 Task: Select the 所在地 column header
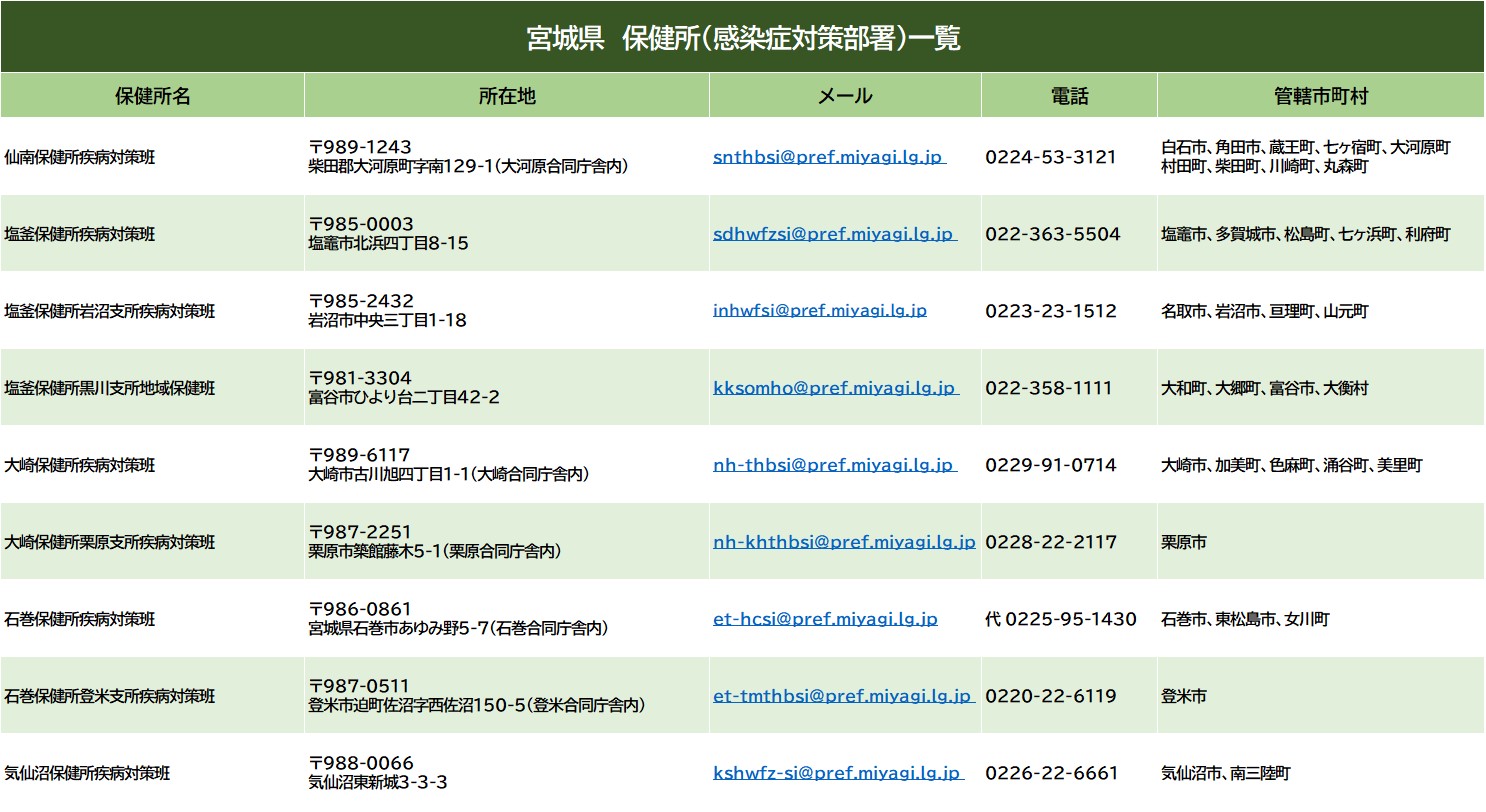pos(507,96)
